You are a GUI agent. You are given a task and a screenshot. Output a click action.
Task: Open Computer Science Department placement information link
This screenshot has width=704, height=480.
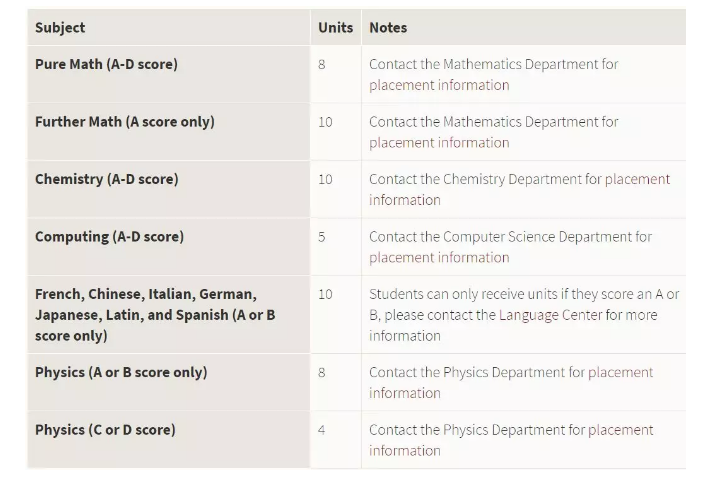(439, 257)
